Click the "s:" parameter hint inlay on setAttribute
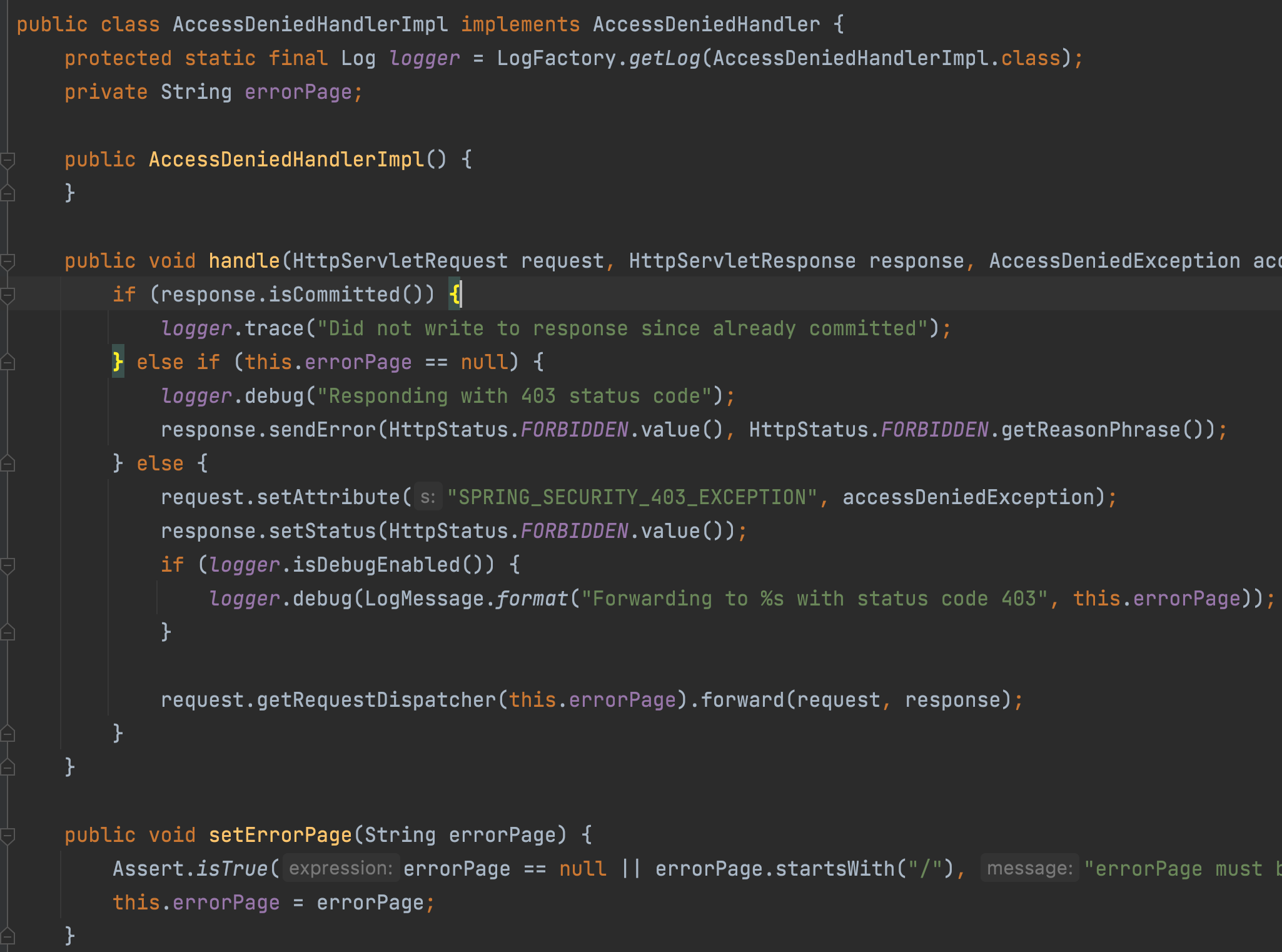 428,496
